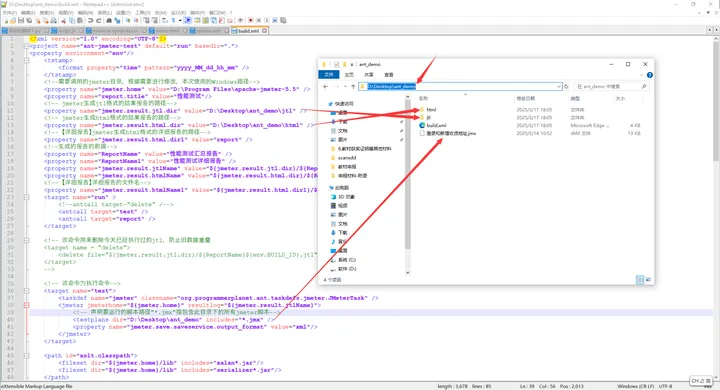Viewport: 720px width, 390px height.
Task: Open the 插件 menu in Notepad++
Action: pyautogui.click(x=197, y=12)
